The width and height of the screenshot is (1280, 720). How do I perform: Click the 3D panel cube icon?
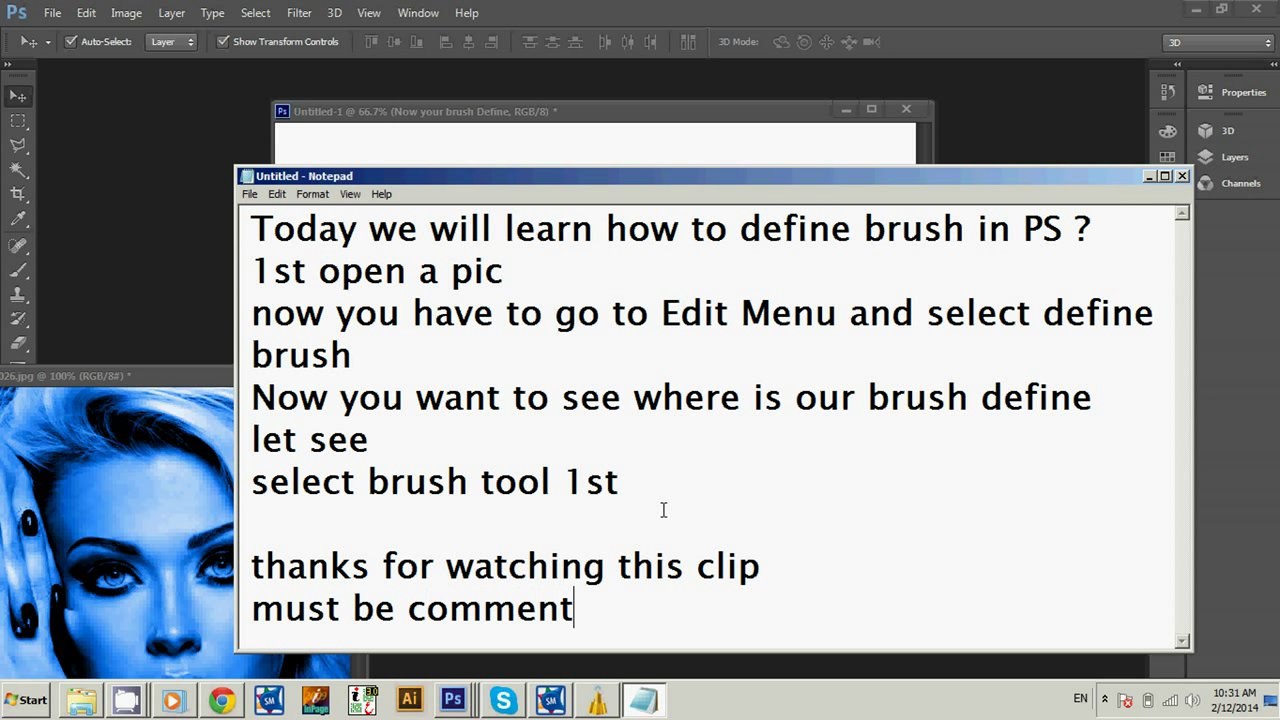point(1205,131)
